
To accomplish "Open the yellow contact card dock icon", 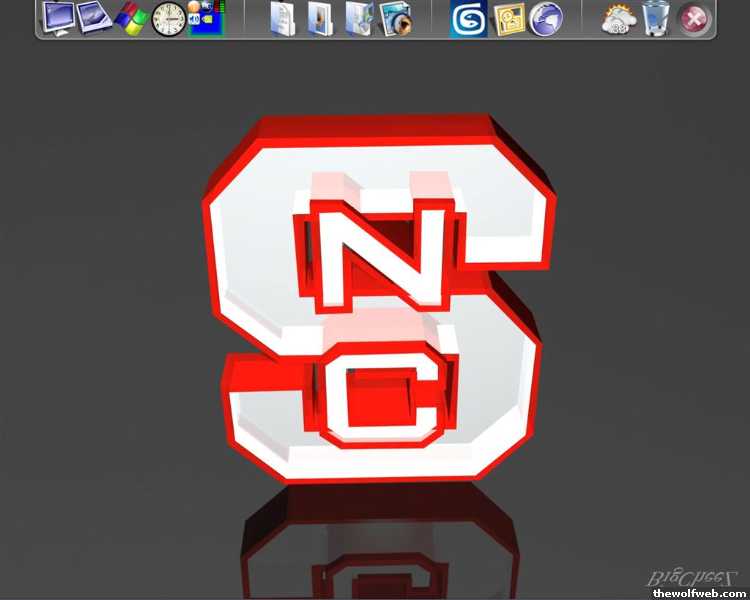I will point(509,19).
